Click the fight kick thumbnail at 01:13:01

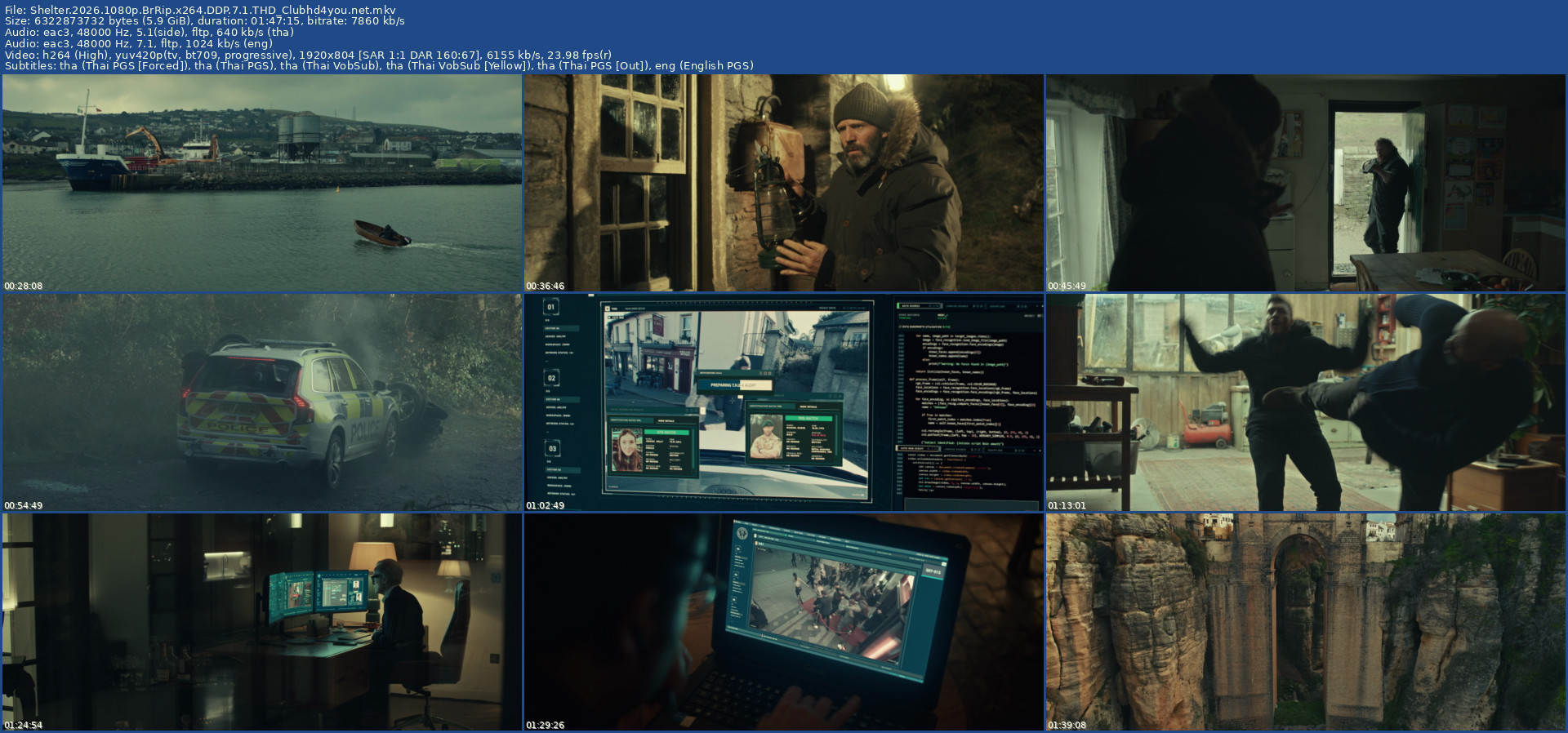click(1306, 402)
